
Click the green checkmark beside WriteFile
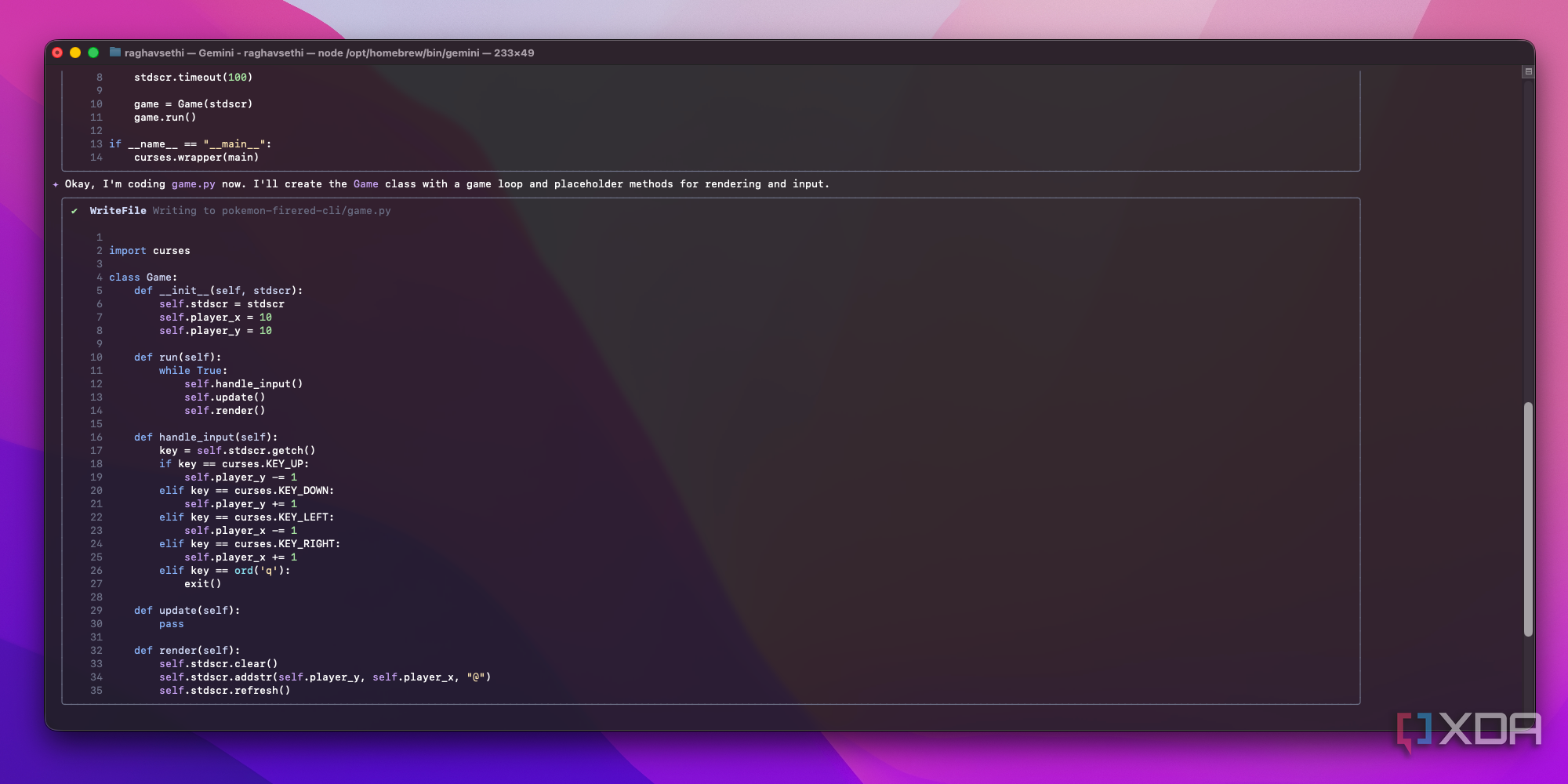pyautogui.click(x=74, y=211)
